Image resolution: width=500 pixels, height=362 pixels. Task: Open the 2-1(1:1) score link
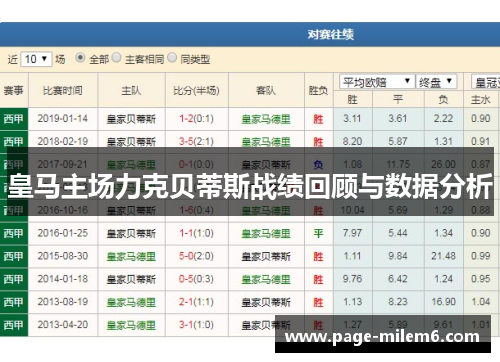click(x=196, y=302)
